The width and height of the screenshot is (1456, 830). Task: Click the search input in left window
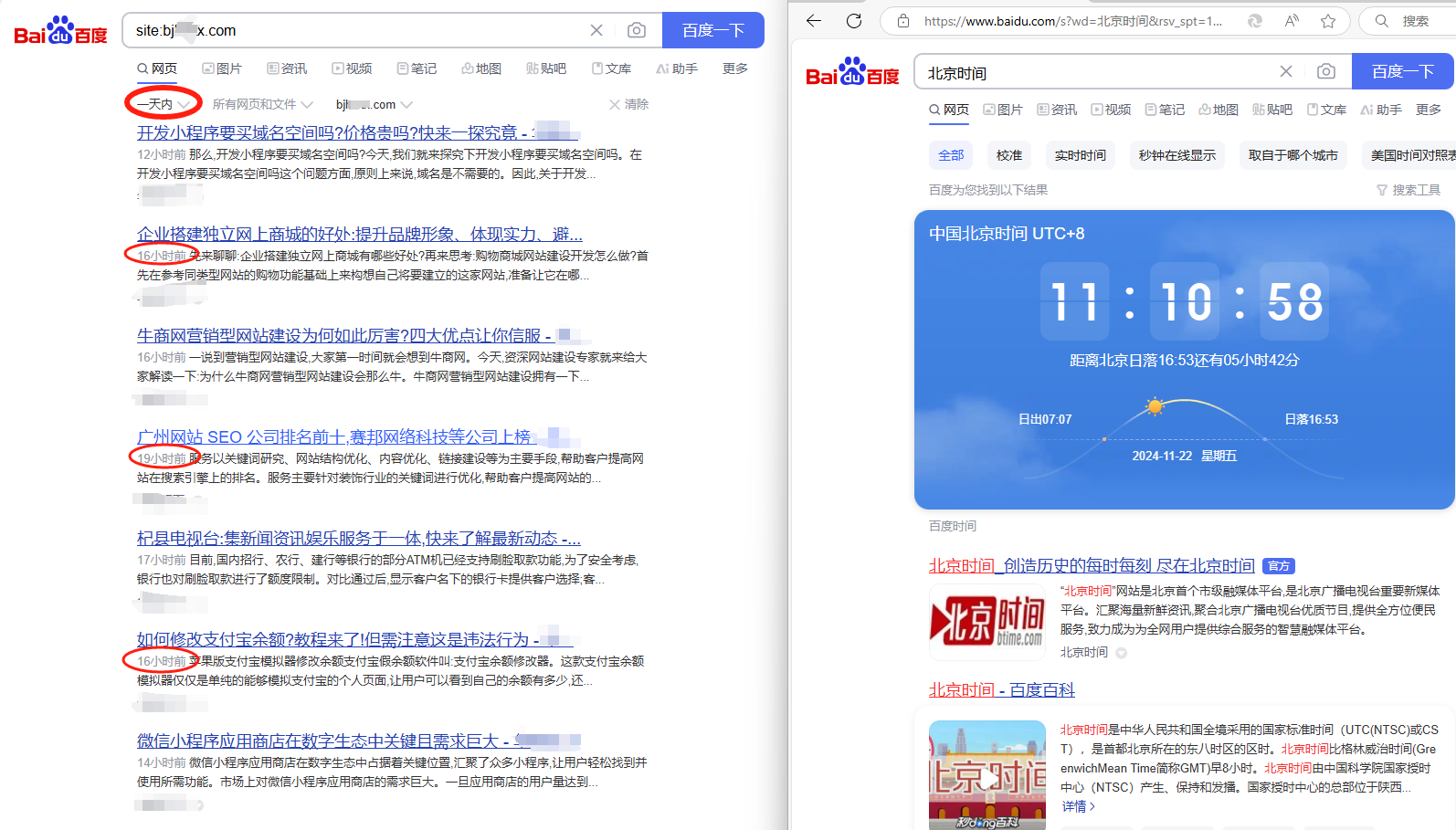click(356, 30)
